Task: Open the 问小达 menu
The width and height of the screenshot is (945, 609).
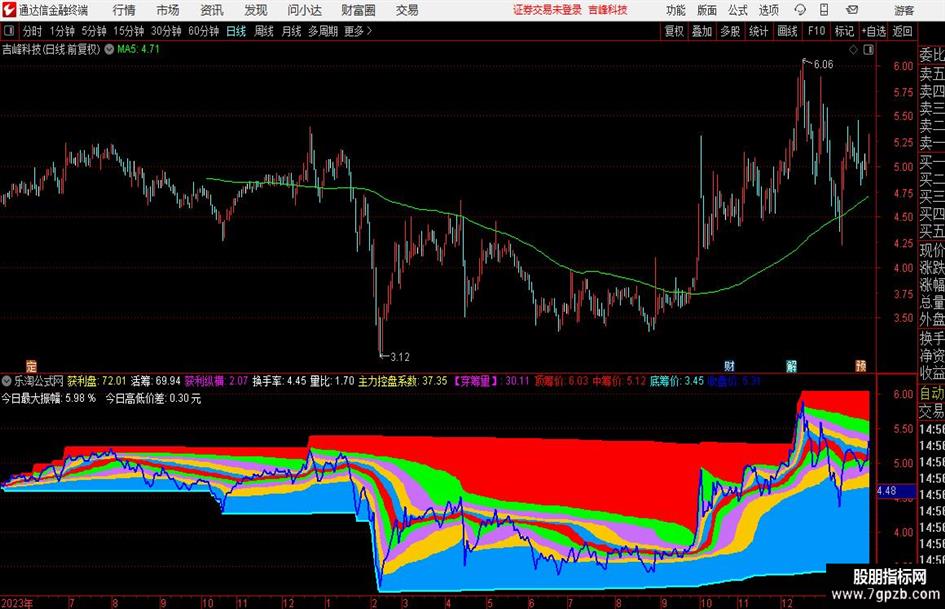Action: pos(304,10)
